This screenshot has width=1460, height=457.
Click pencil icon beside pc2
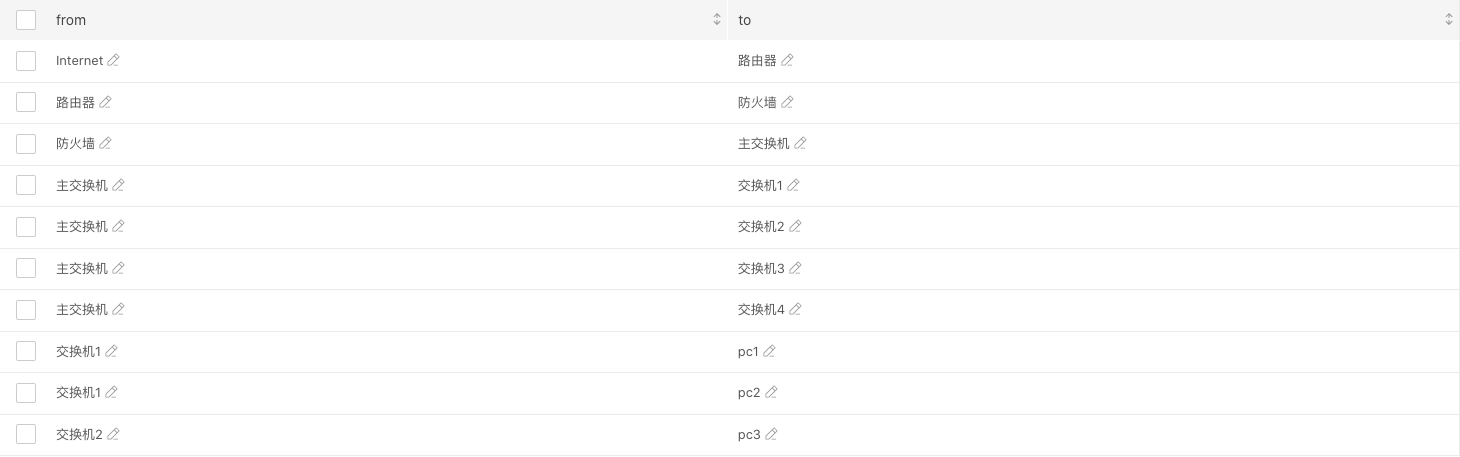[771, 393]
